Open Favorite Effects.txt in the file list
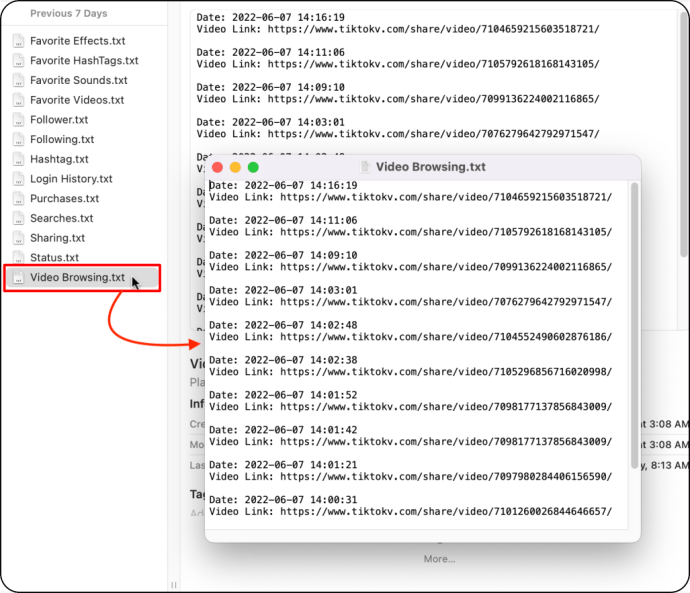Viewport: 690px width, 593px height. coord(77,41)
